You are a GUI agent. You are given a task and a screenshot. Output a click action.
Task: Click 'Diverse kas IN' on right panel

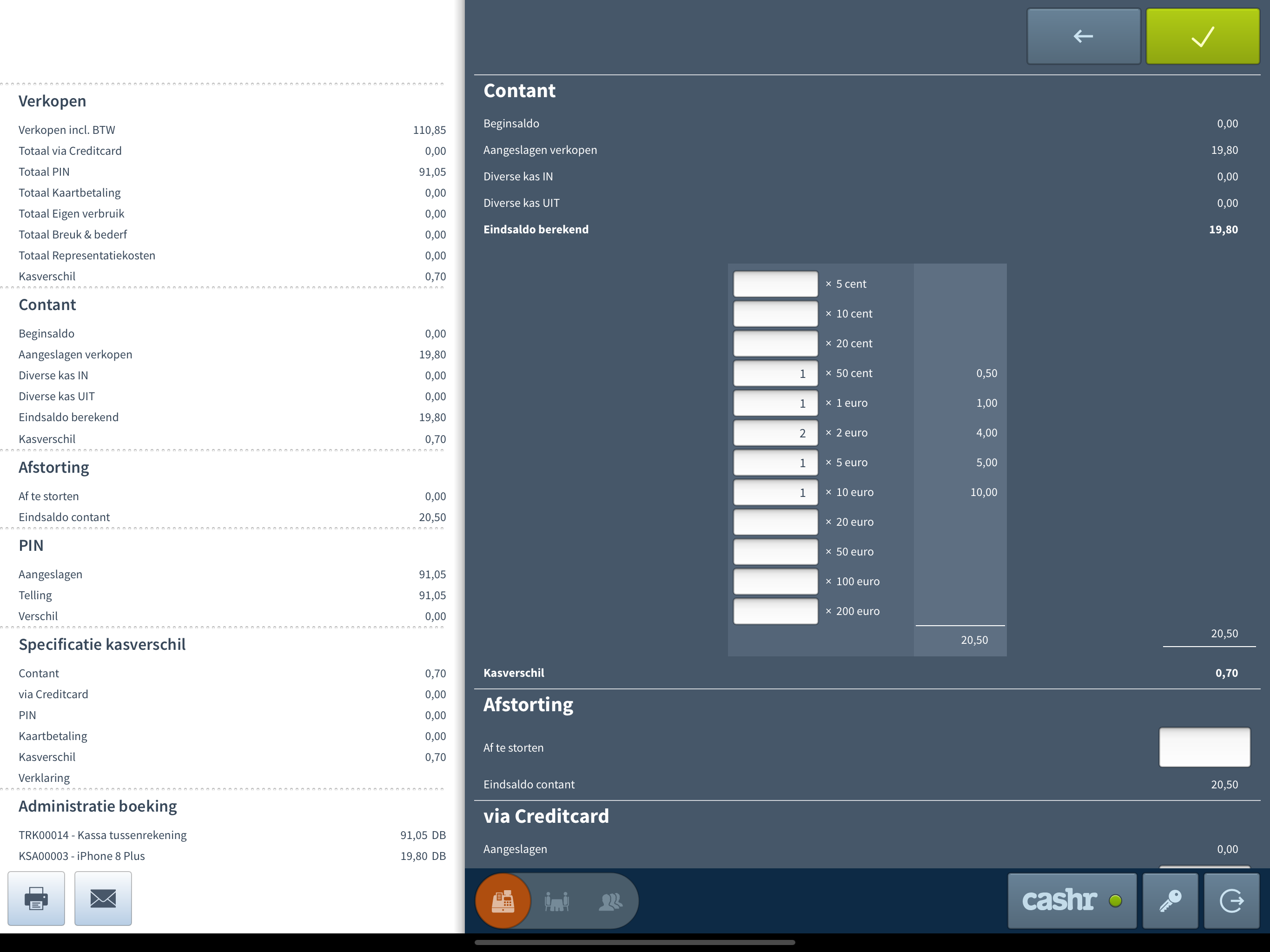[x=518, y=176]
